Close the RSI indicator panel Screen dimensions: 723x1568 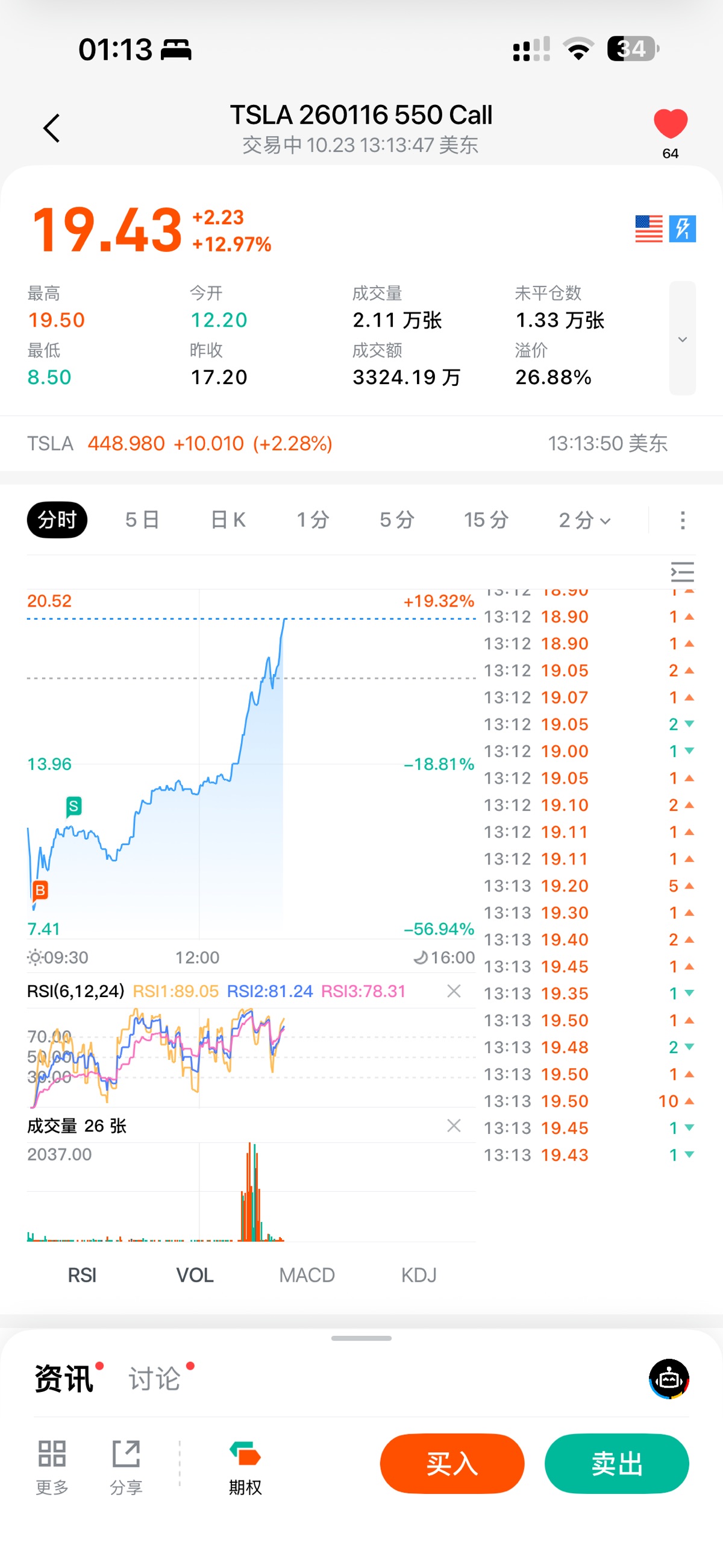click(454, 991)
